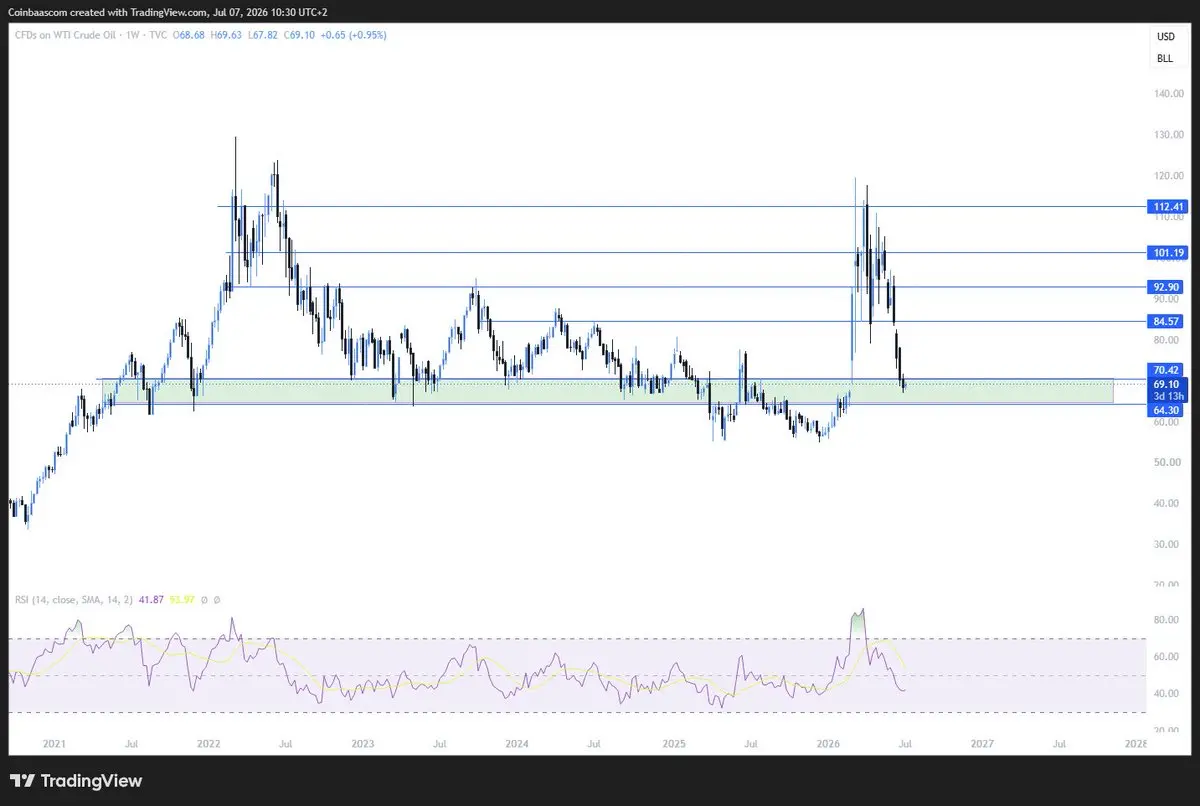The height and width of the screenshot is (806, 1200).
Task: Click the 101.19 price level label
Action: pyautogui.click(x=1168, y=253)
